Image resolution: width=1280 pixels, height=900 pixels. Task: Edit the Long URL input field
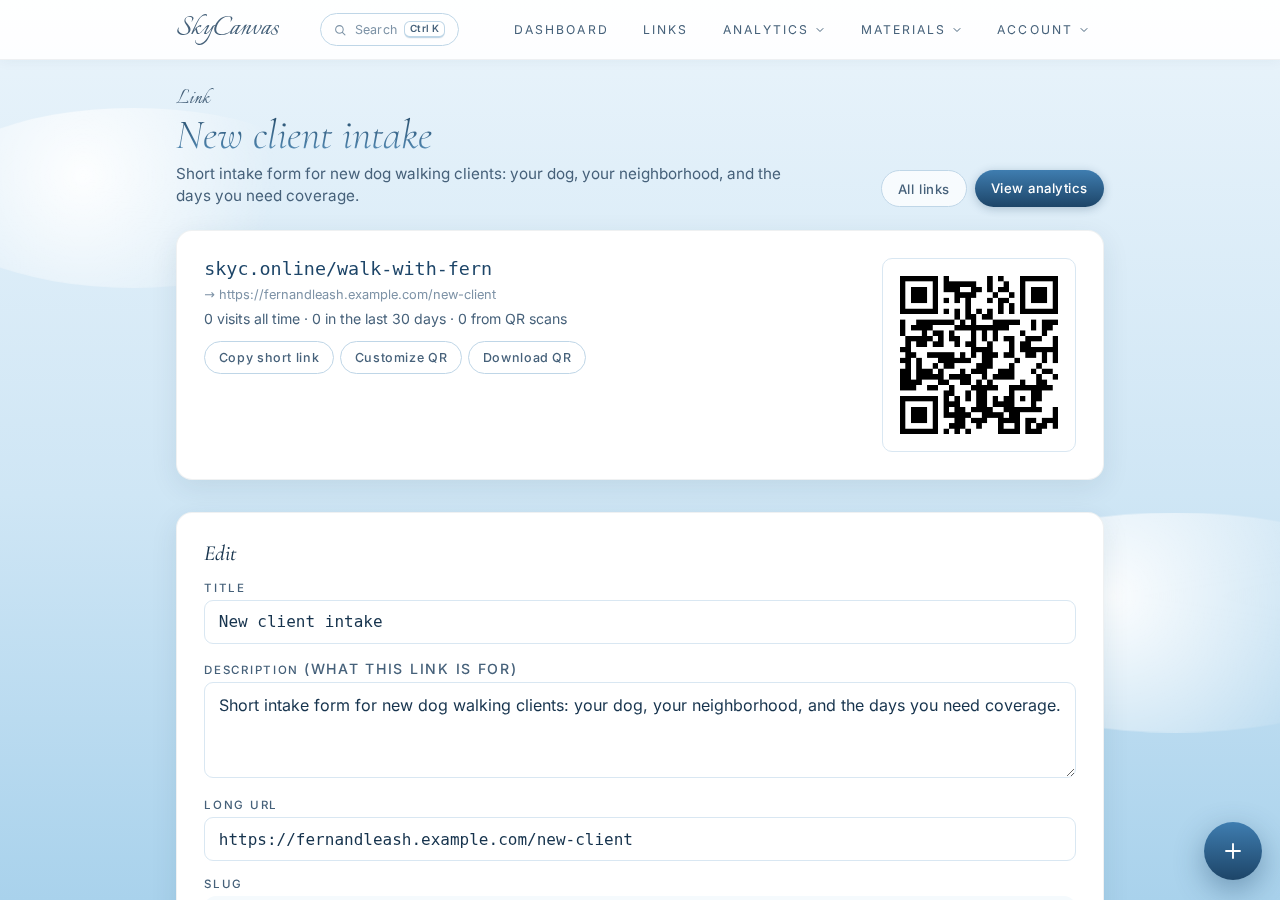640,839
